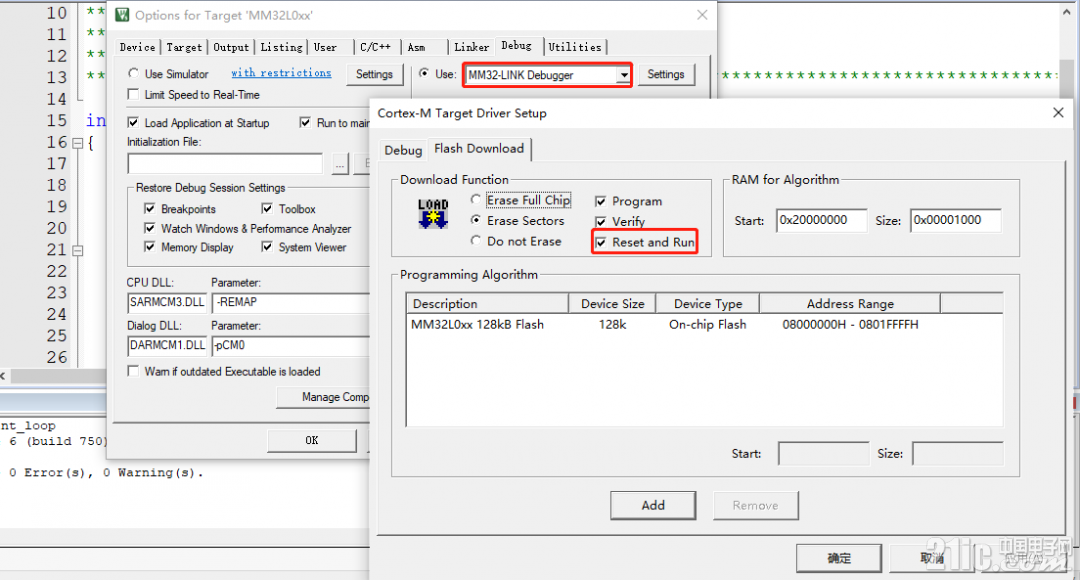The image size is (1080, 580).
Task: Collapse the code fold marker at line 16
Action: (x=78, y=143)
